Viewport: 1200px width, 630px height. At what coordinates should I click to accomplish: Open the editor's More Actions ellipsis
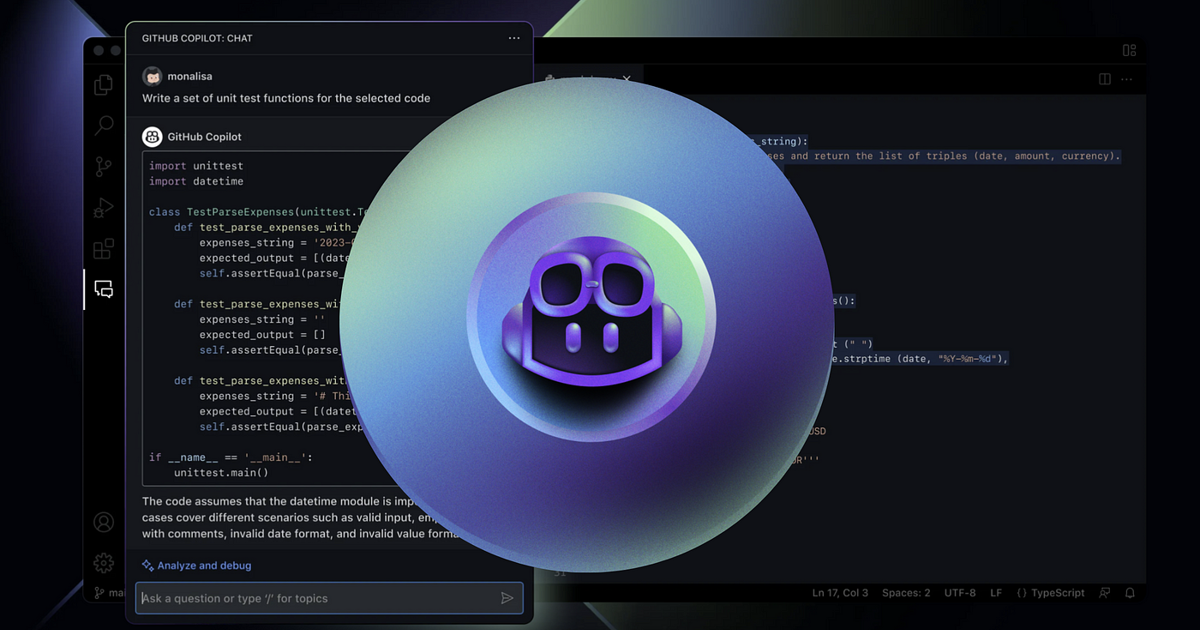pyautogui.click(x=1130, y=79)
